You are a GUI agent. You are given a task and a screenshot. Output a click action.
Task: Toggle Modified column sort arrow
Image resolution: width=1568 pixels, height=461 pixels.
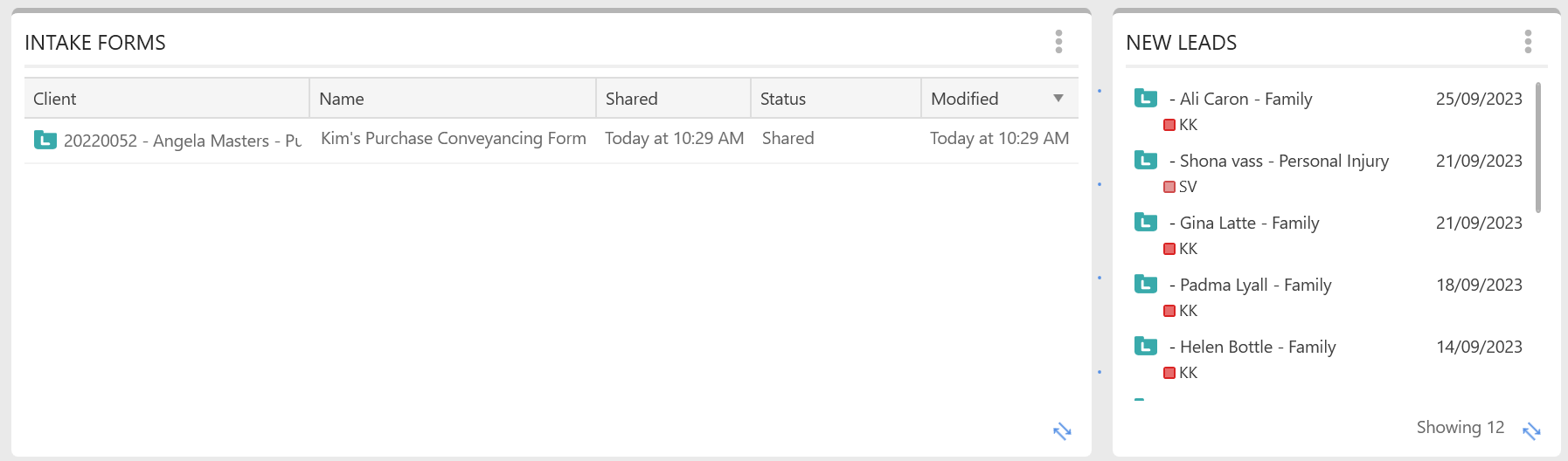pos(1058,99)
